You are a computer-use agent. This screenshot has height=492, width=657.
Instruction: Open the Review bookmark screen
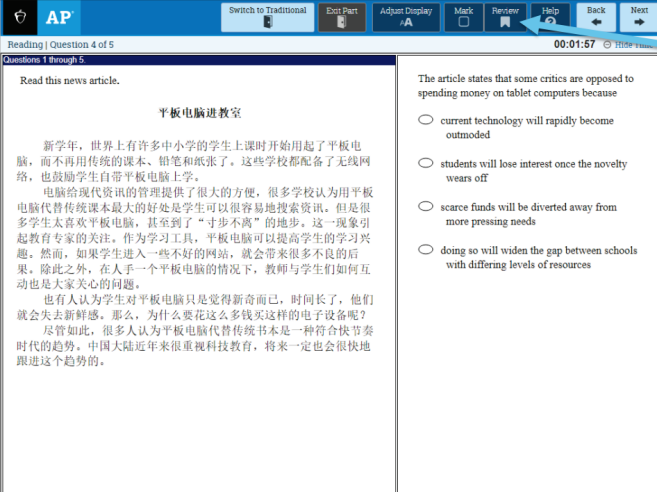[x=505, y=17]
